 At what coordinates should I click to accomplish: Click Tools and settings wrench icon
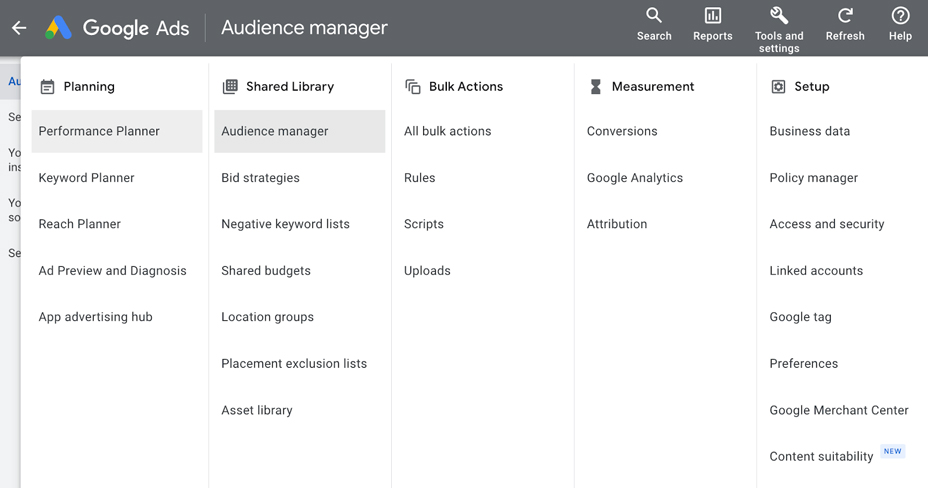tap(779, 15)
